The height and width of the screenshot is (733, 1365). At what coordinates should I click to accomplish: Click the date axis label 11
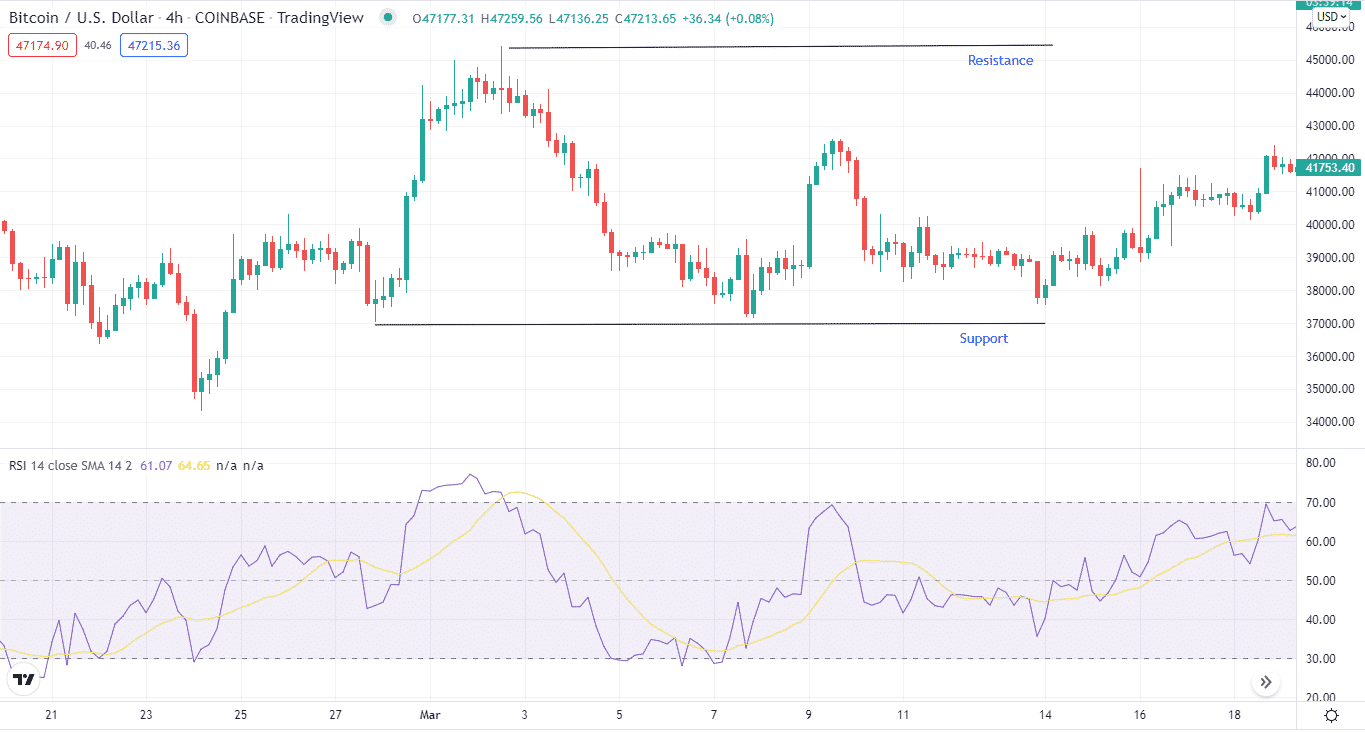coord(902,715)
